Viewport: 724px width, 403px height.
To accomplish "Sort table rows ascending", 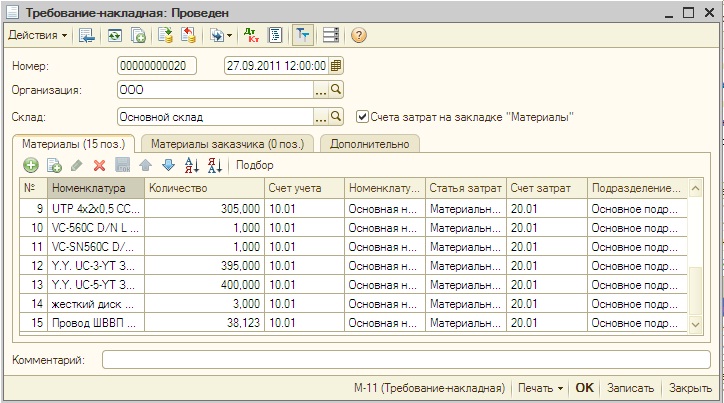I will click(x=193, y=165).
